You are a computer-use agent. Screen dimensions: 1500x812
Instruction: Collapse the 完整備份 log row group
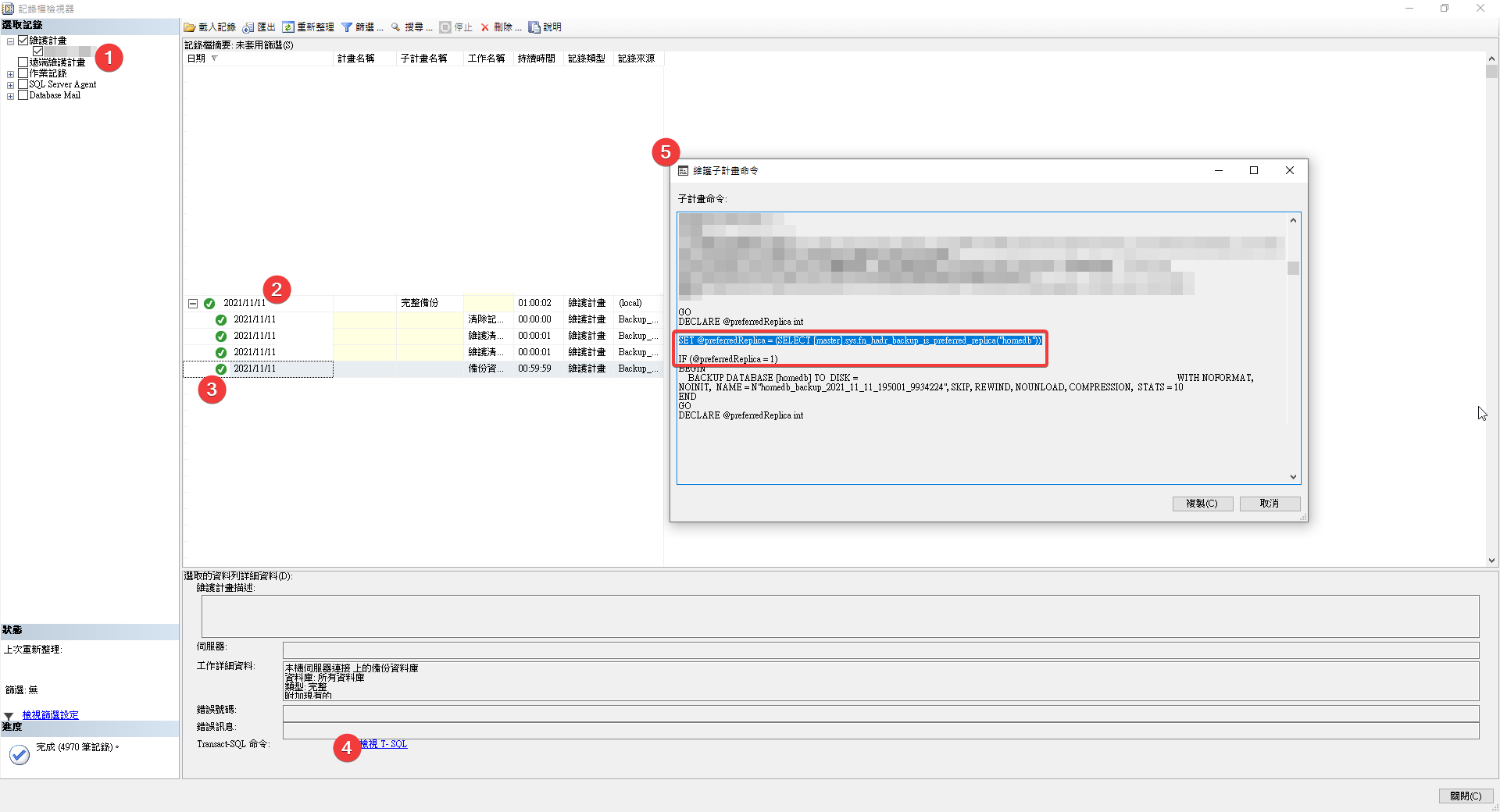click(193, 304)
